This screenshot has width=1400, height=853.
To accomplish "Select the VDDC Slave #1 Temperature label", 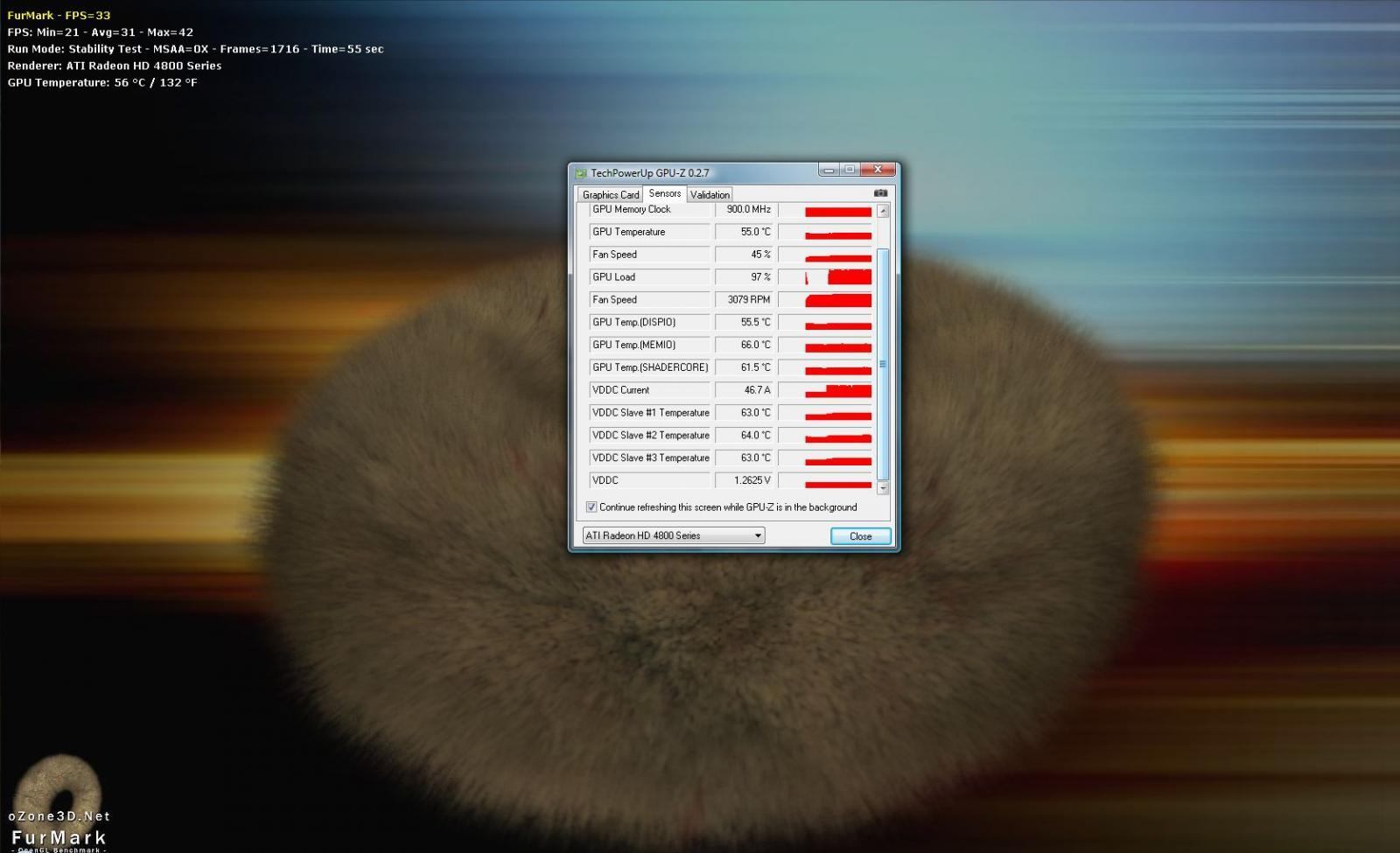I will 649,413.
